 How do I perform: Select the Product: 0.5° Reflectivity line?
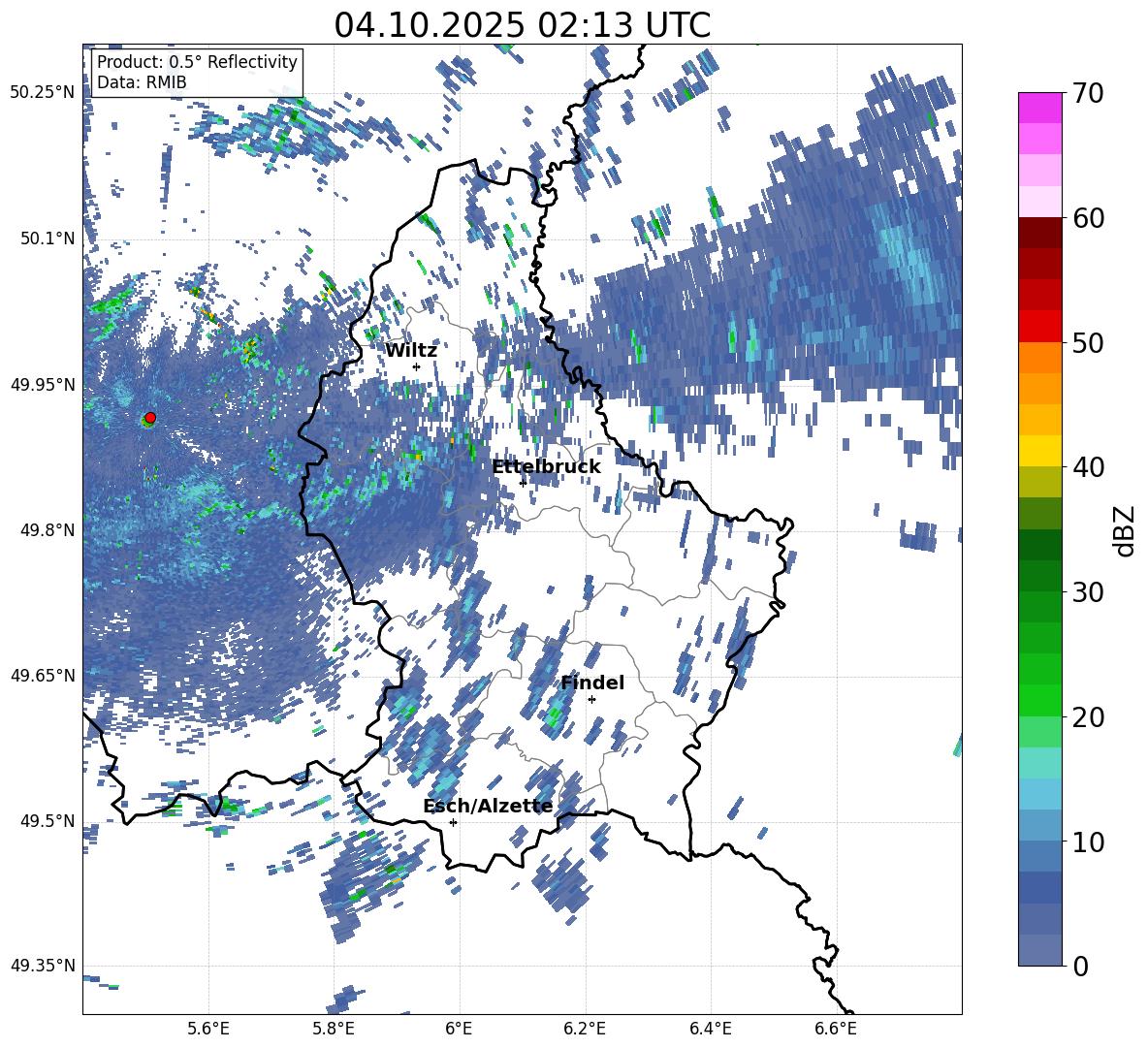[197, 62]
